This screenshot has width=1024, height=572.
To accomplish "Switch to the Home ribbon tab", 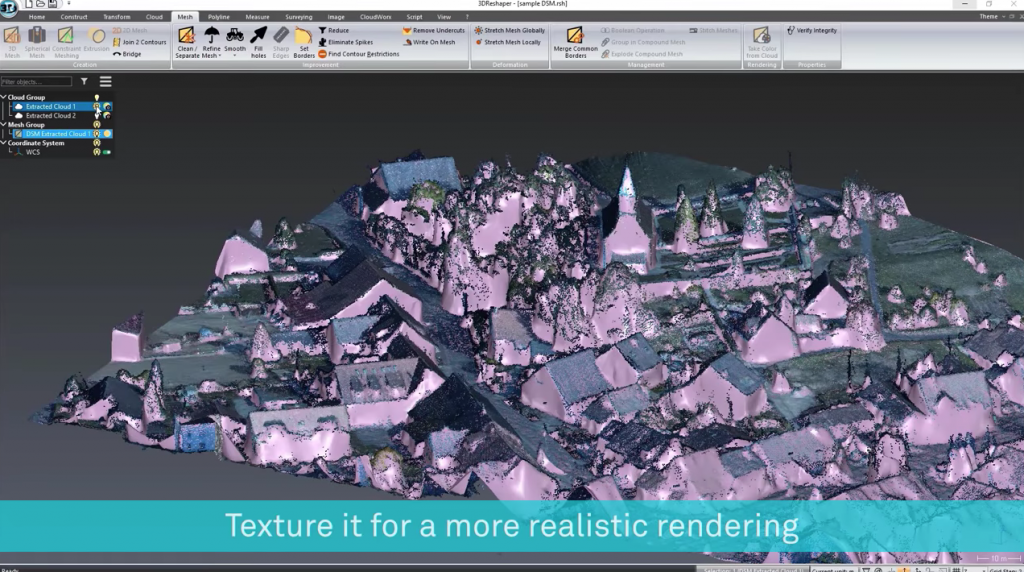I will pos(37,17).
